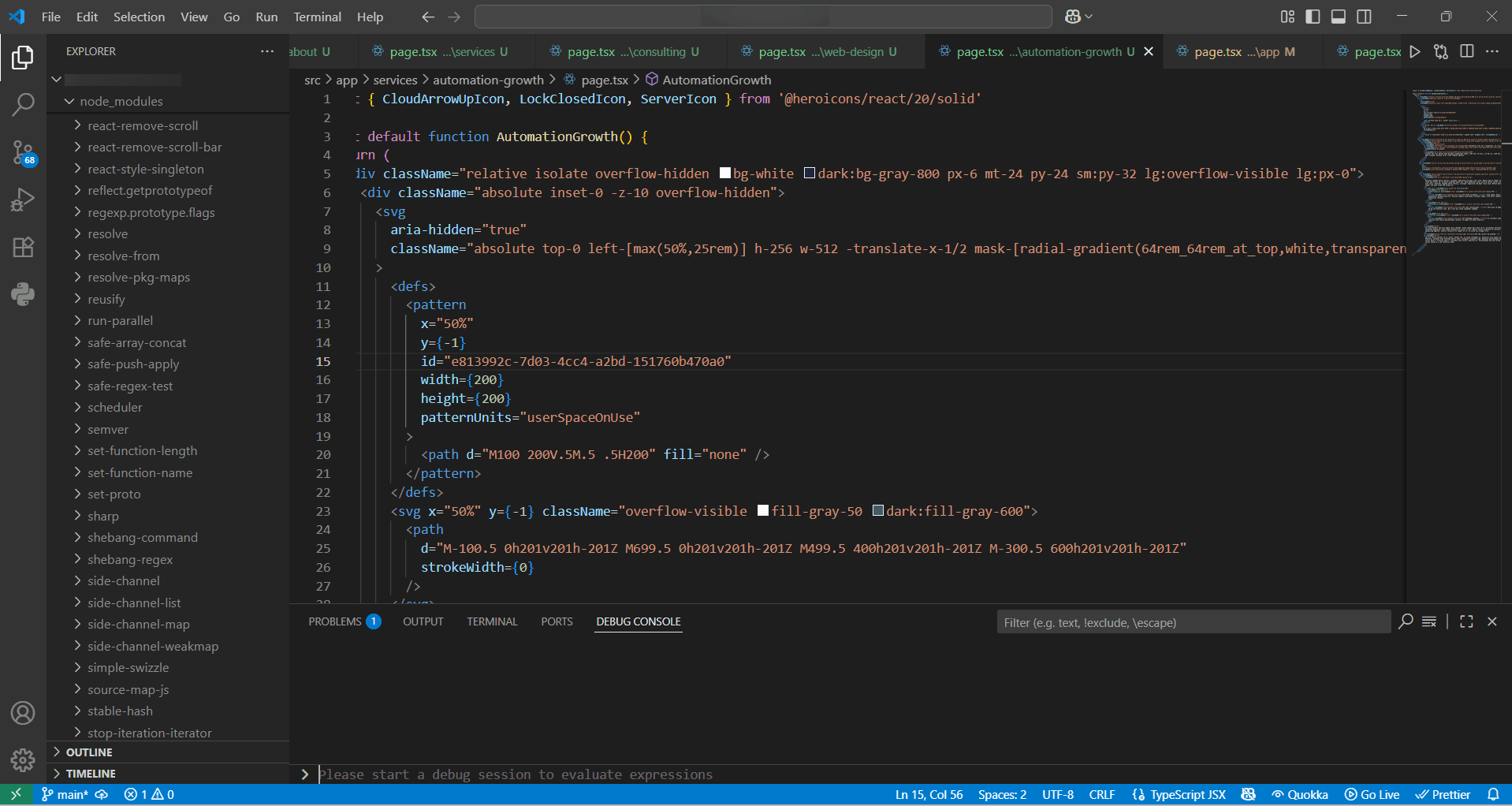Click Go Live in status bar
The width and height of the screenshot is (1512, 806).
[1372, 794]
